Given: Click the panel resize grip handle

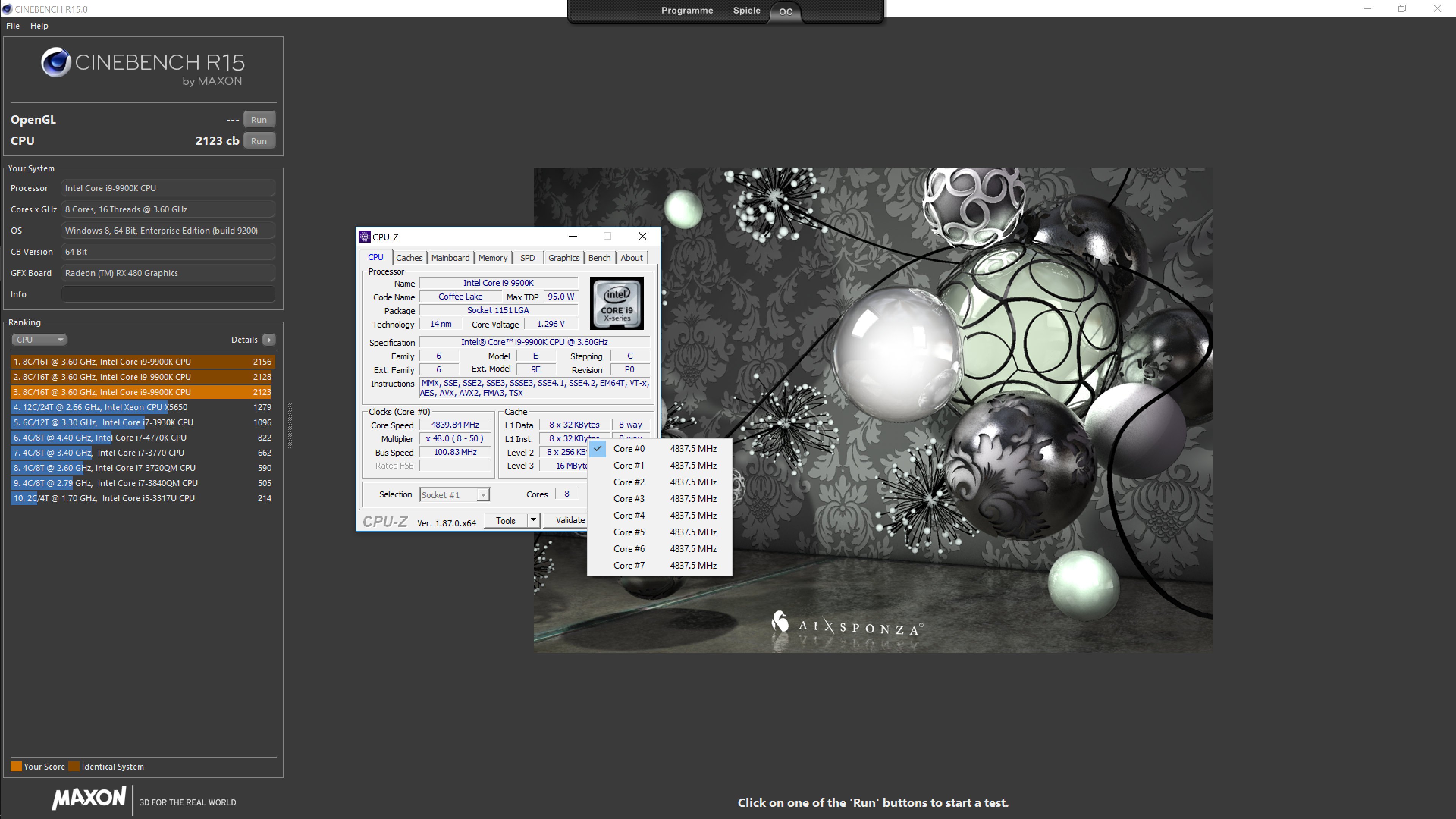Looking at the screenshot, I should pyautogui.click(x=290, y=425).
